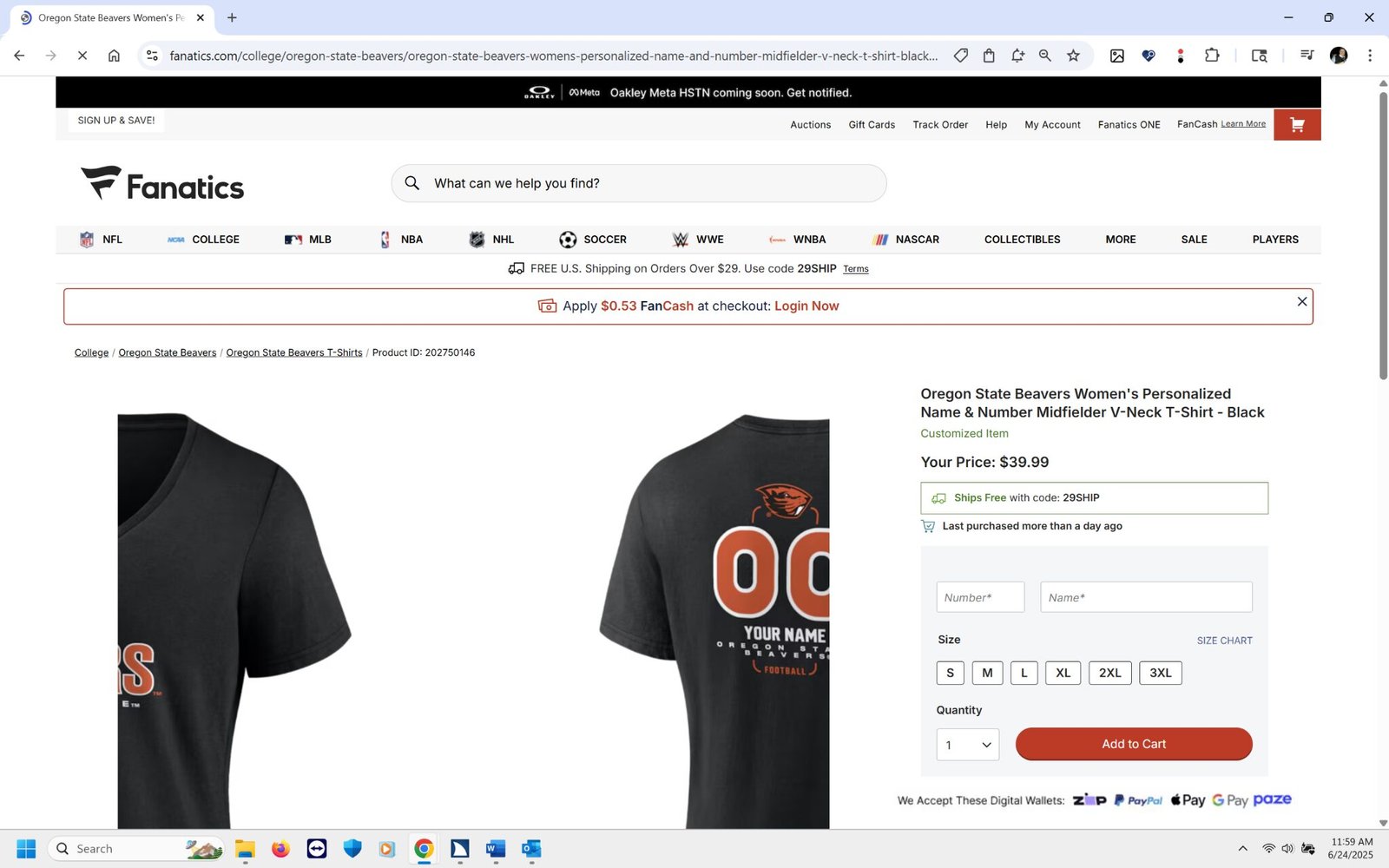Open the SALE menu
Image resolution: width=1389 pixels, height=868 pixels.
1194,240
